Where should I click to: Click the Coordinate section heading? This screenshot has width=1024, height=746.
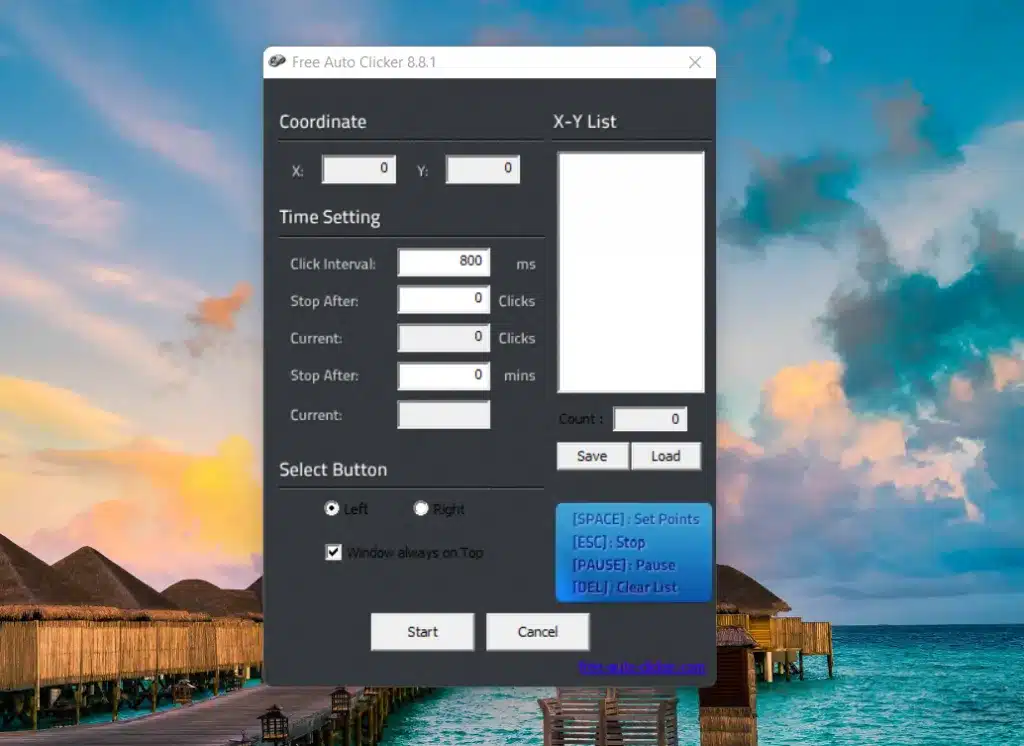(x=323, y=122)
